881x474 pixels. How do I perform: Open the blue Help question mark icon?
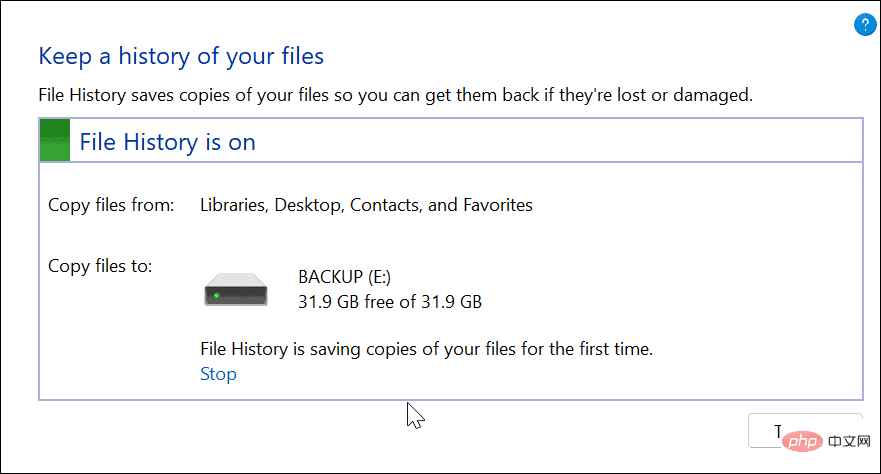(865, 24)
